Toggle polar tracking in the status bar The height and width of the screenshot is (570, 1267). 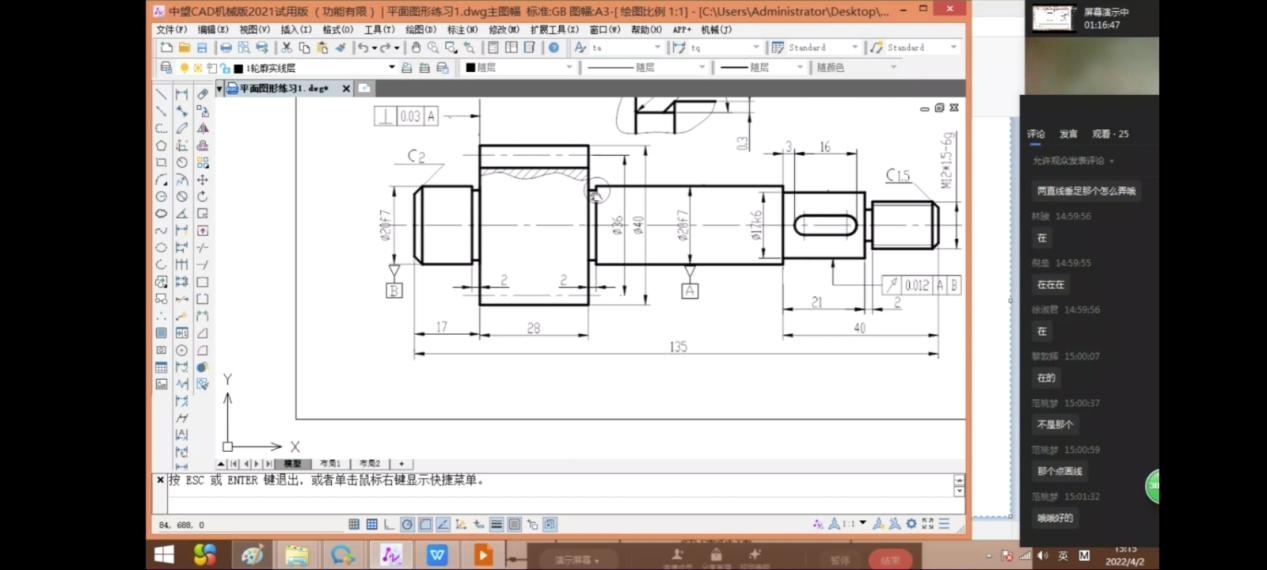(x=407, y=524)
